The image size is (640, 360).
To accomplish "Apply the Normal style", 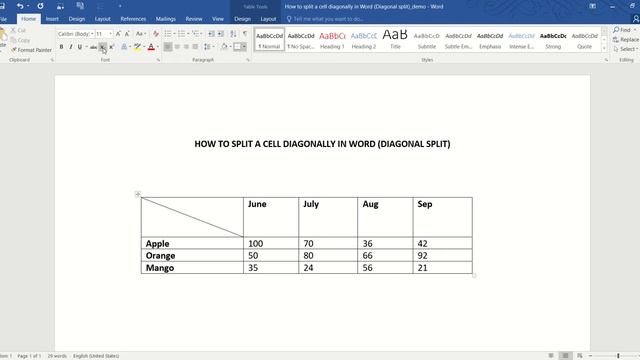I will click(x=269, y=40).
